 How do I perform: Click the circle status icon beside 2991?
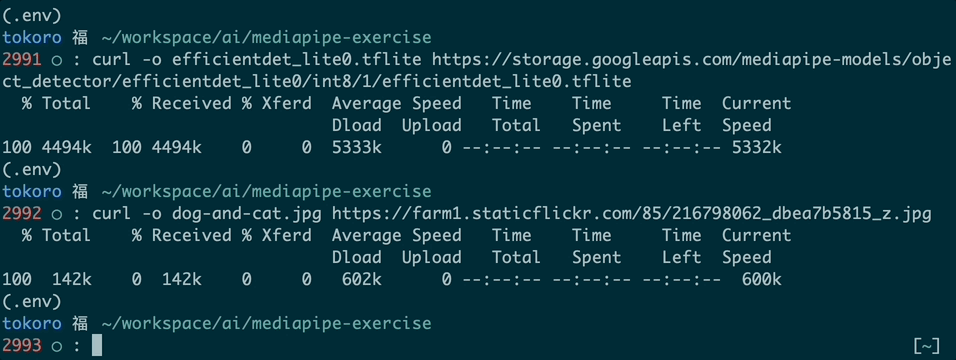coord(57,60)
